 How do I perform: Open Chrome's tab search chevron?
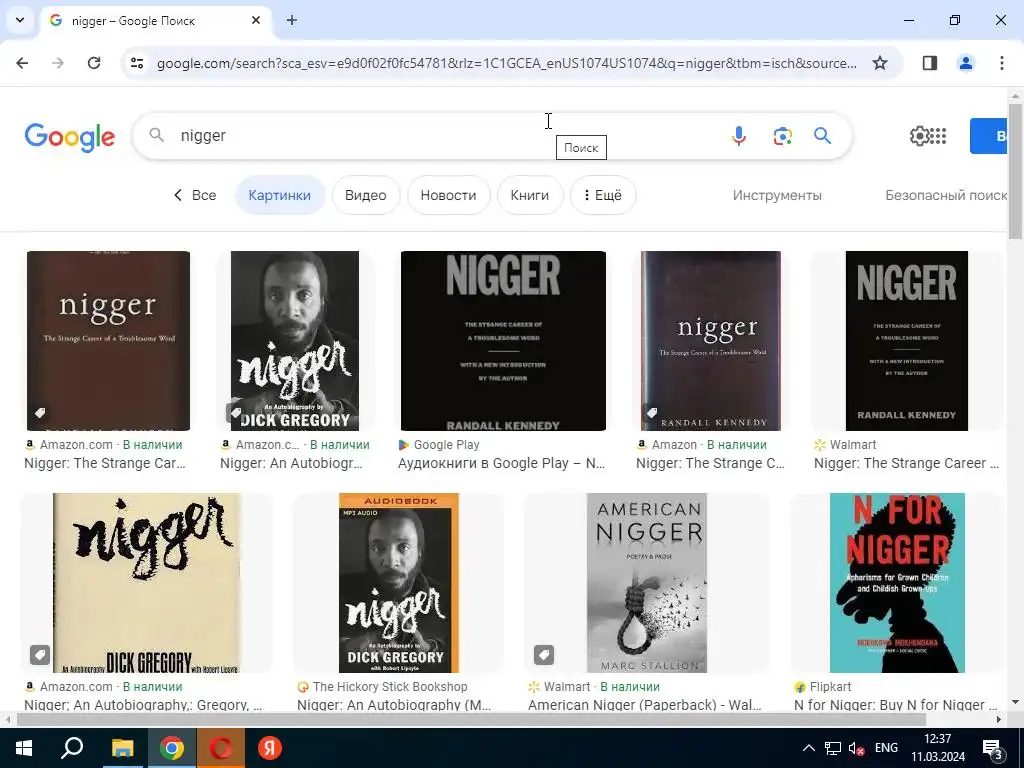click(x=20, y=20)
